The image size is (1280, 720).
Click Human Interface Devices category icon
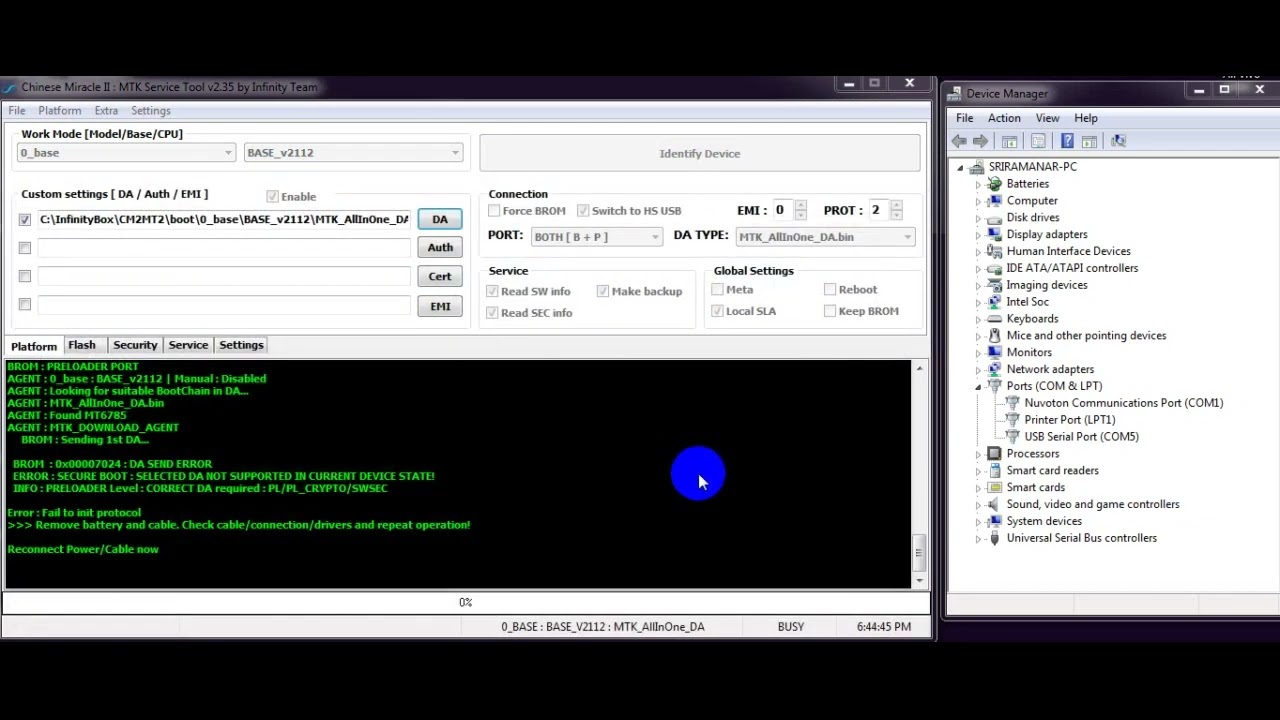coord(994,252)
